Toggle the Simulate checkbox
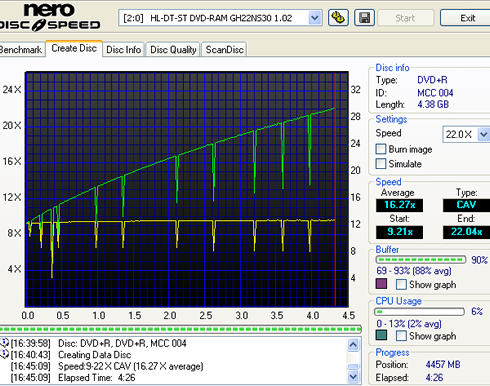This screenshot has height=386, width=490. point(381,164)
